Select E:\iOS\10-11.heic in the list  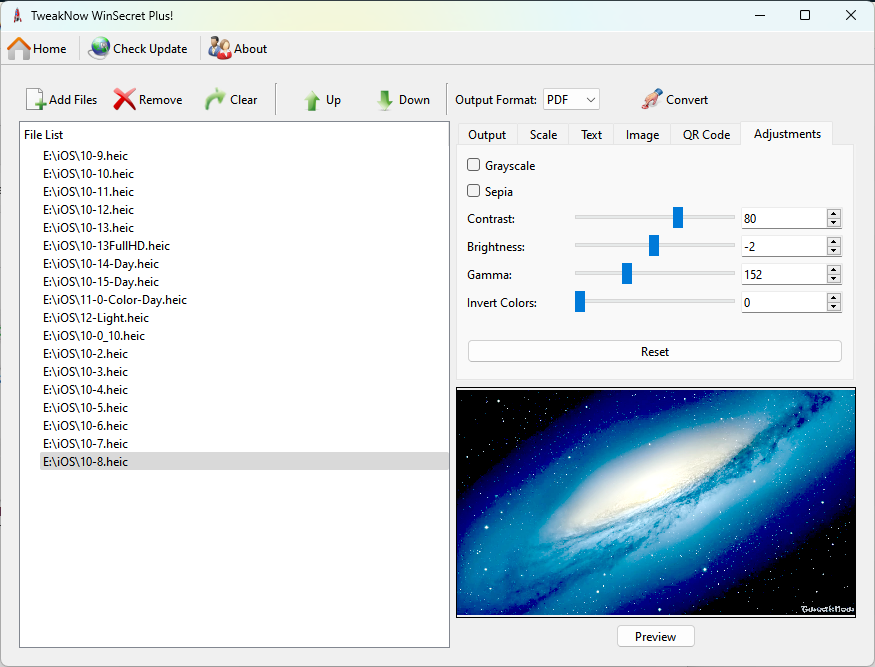point(88,191)
